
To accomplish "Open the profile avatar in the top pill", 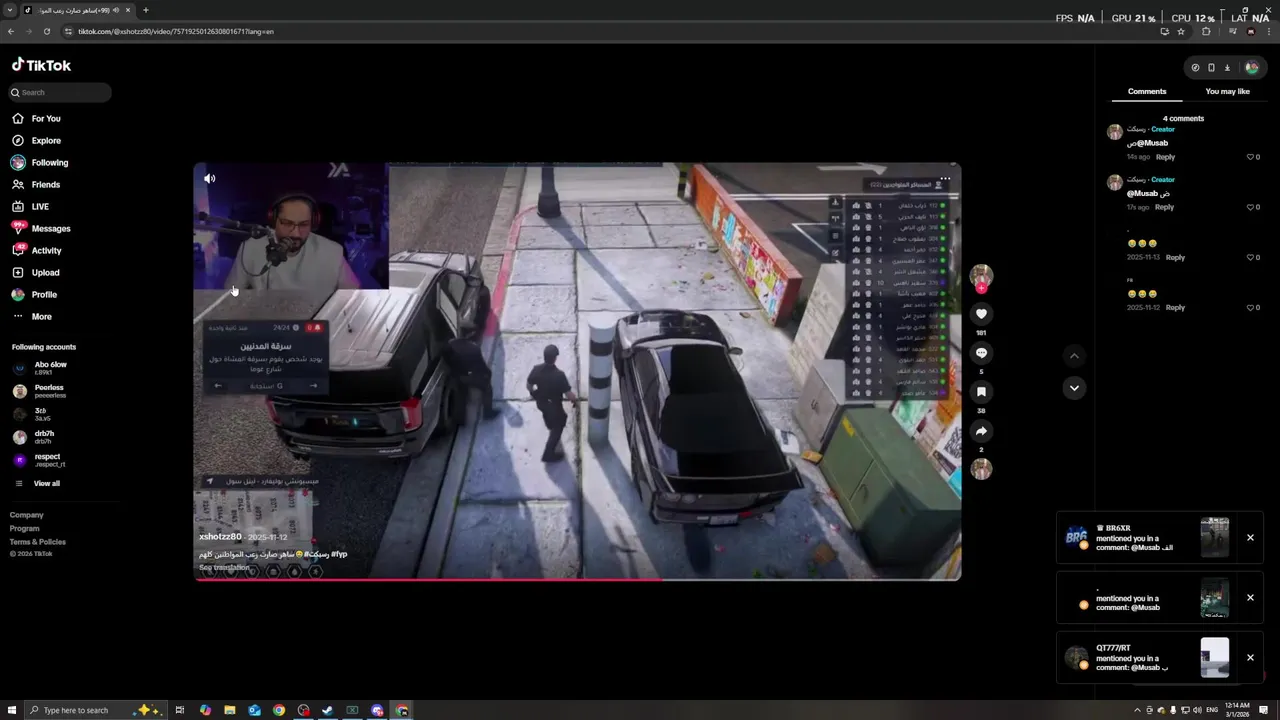I will point(1251,68).
